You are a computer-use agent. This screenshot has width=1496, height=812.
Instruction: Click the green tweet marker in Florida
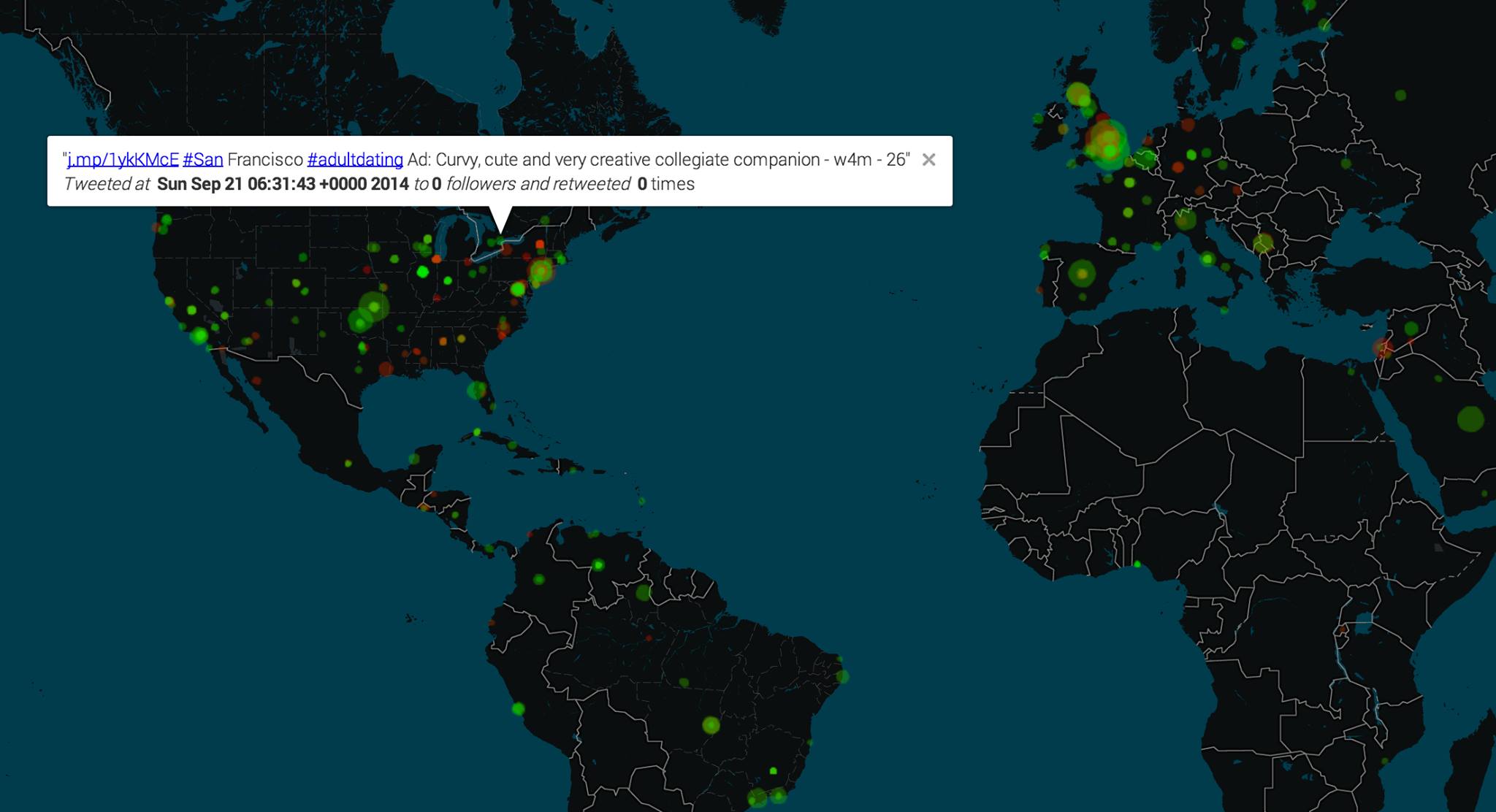[476, 390]
